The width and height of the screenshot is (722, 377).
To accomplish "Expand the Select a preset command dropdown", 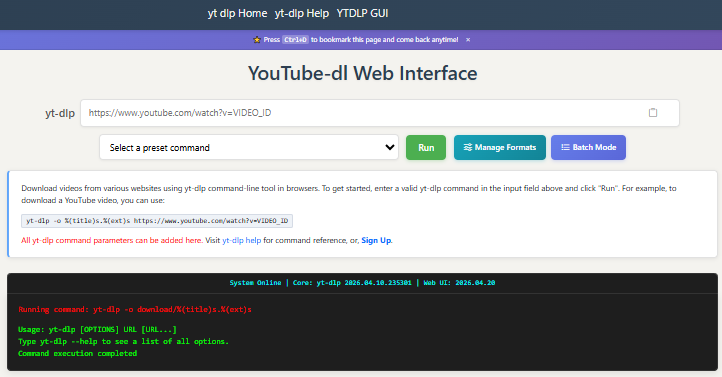I will (x=249, y=147).
